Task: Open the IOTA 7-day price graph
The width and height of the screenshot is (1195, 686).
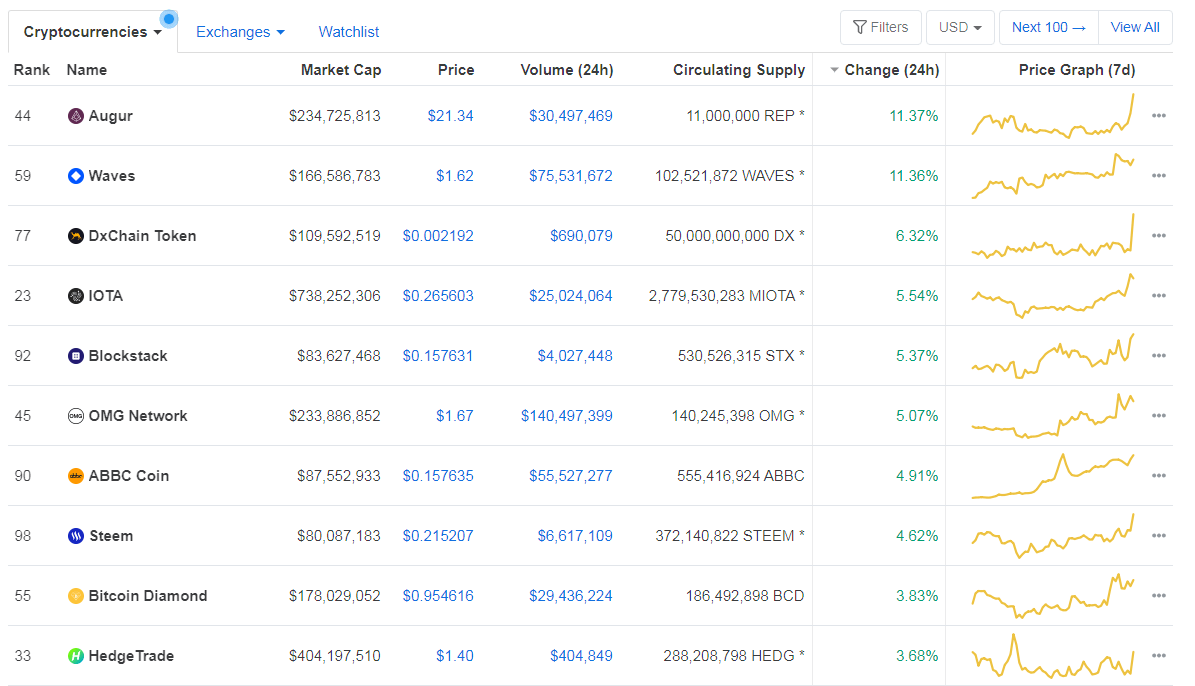Action: [1052, 296]
